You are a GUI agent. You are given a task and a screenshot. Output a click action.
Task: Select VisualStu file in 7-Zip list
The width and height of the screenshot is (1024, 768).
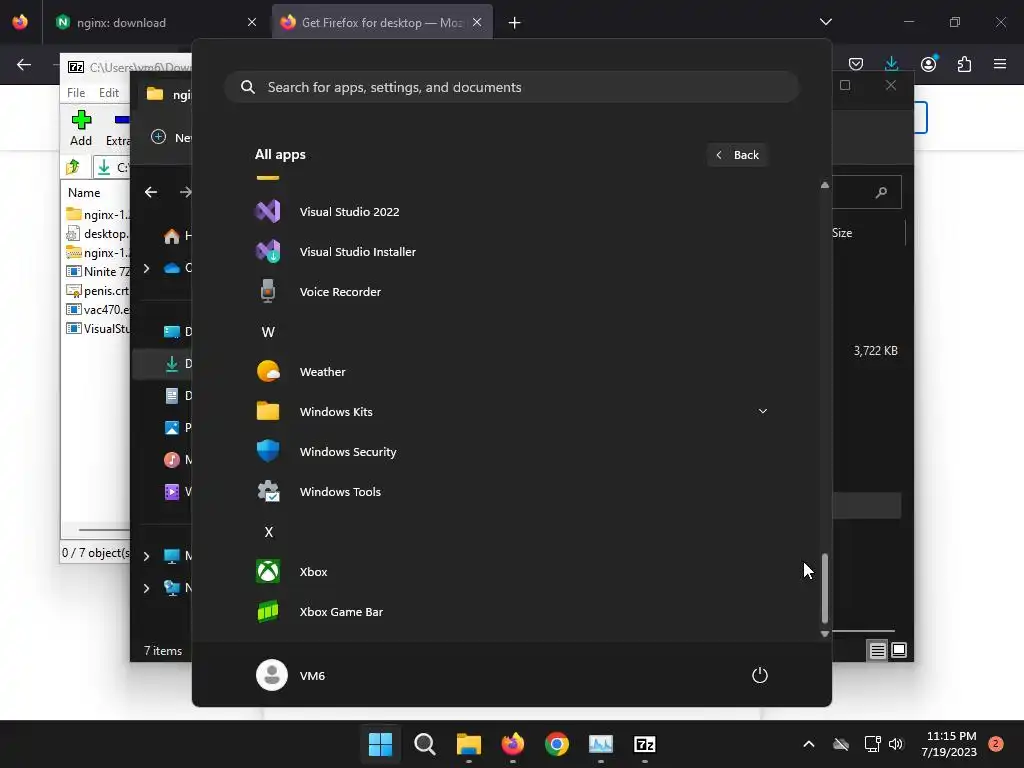click(98, 328)
